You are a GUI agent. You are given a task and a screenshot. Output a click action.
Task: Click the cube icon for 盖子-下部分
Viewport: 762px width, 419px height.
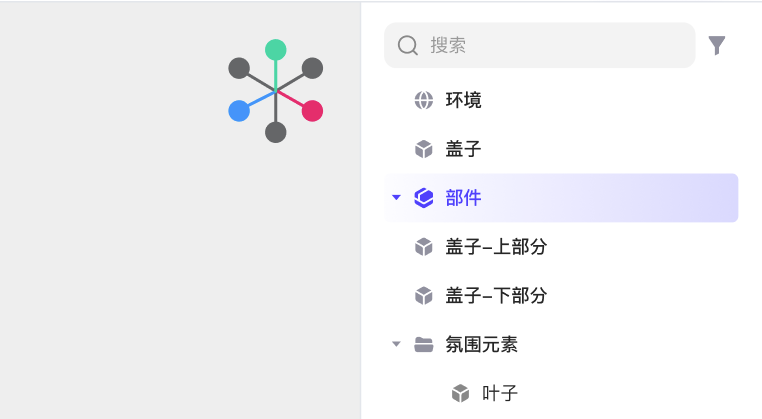pyautogui.click(x=424, y=296)
